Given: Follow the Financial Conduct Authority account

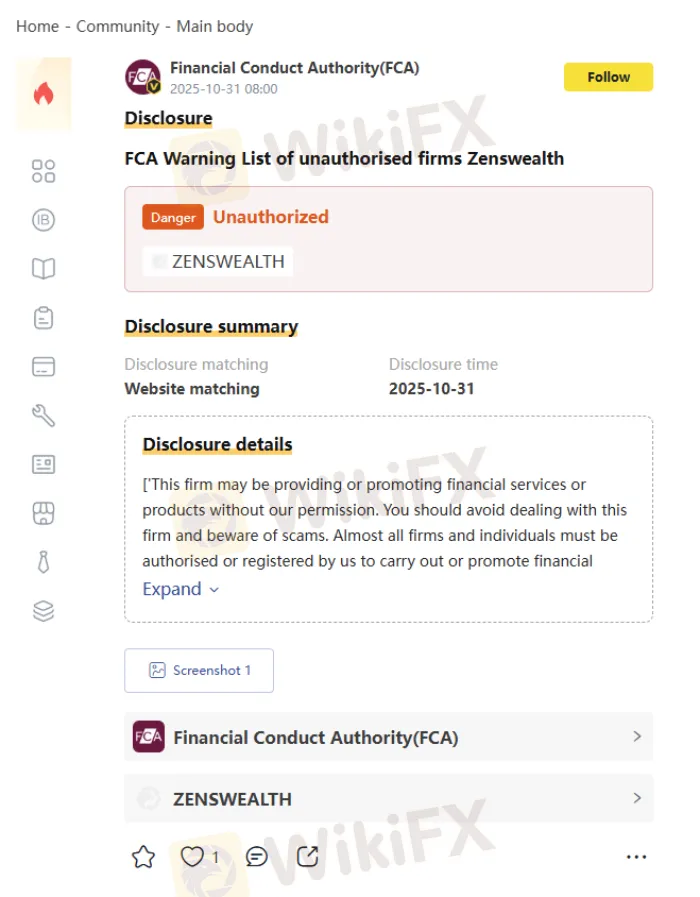Looking at the screenshot, I should (x=608, y=77).
